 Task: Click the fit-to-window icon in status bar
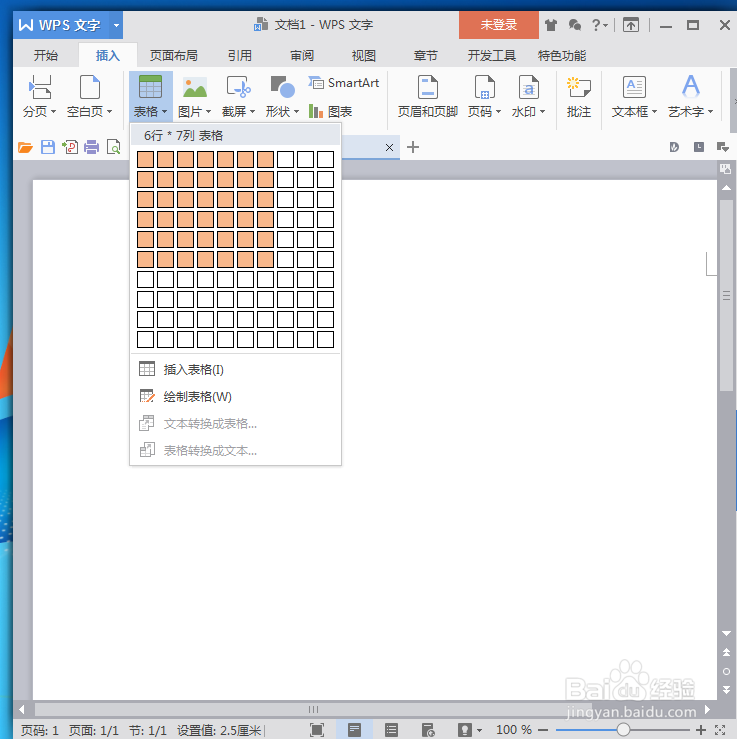tap(720, 730)
